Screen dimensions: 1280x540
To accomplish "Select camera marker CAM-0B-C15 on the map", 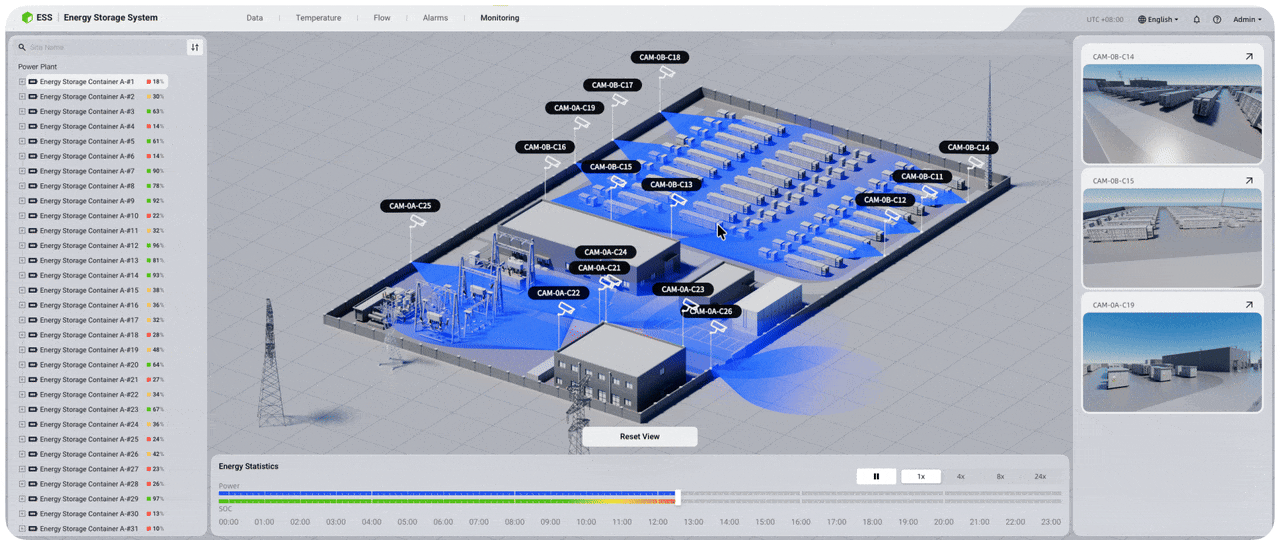I will 611,167.
